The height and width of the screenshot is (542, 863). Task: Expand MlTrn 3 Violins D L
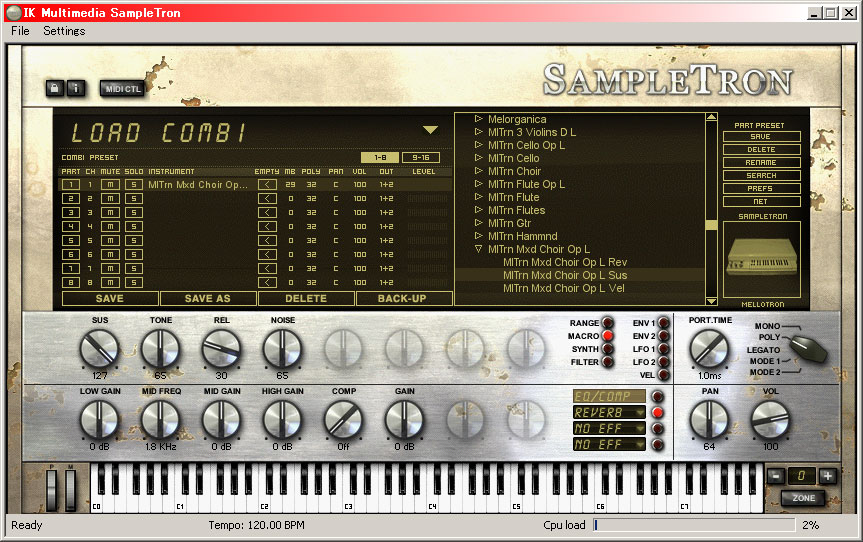[478, 132]
